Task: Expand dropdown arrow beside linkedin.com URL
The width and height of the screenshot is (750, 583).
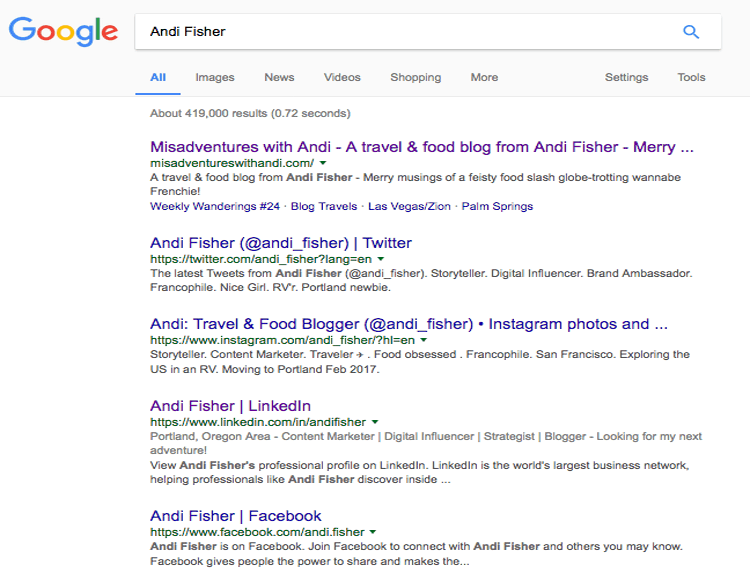Action: click(x=375, y=422)
